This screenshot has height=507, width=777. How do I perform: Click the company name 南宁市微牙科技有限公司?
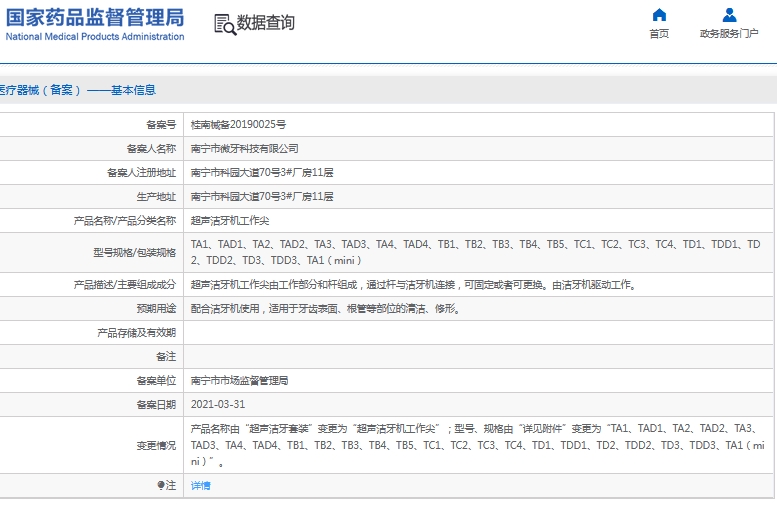coord(244,149)
